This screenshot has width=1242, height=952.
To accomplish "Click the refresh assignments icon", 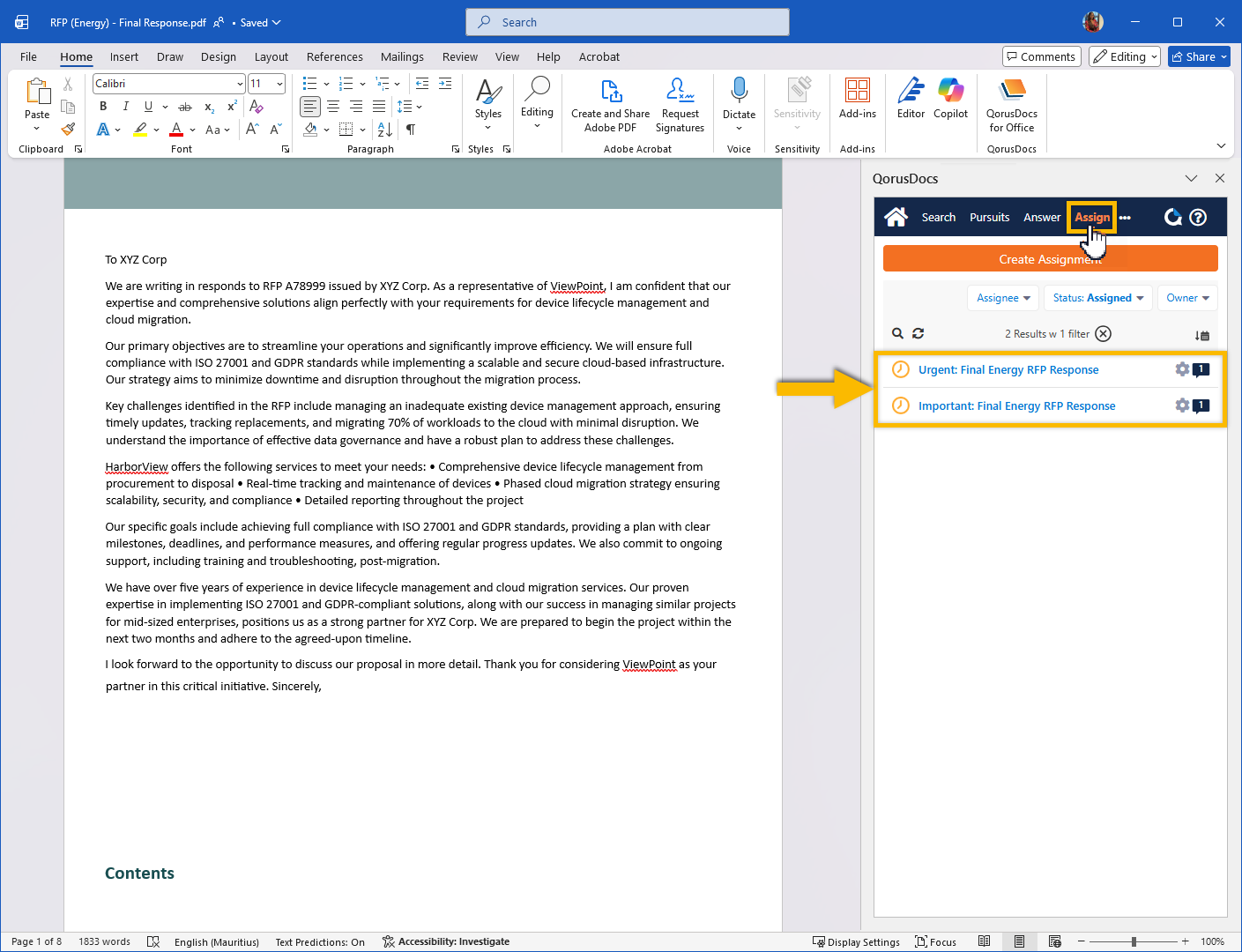I will [918, 334].
